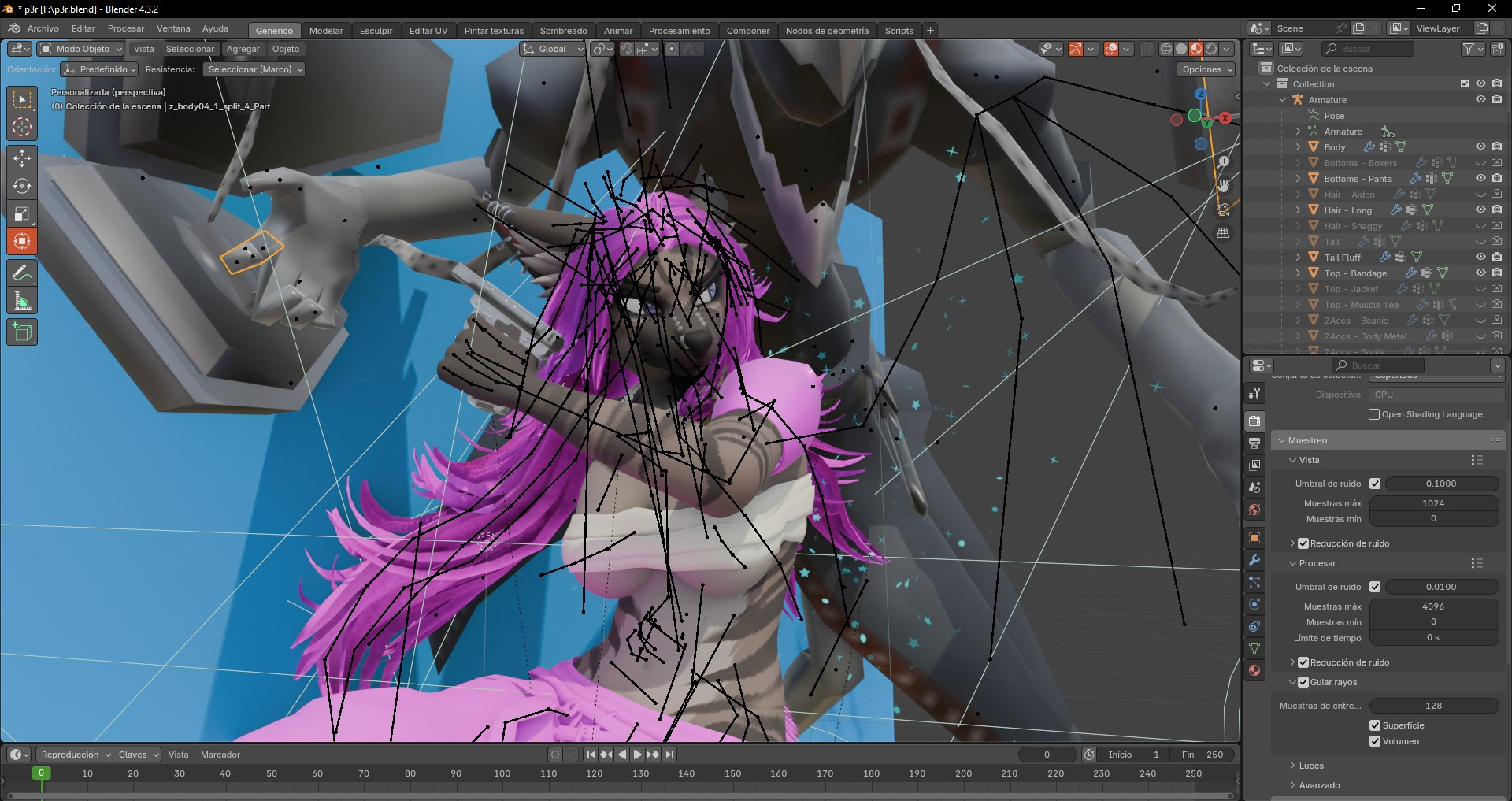Open the View Layer properties tab

1254,465
